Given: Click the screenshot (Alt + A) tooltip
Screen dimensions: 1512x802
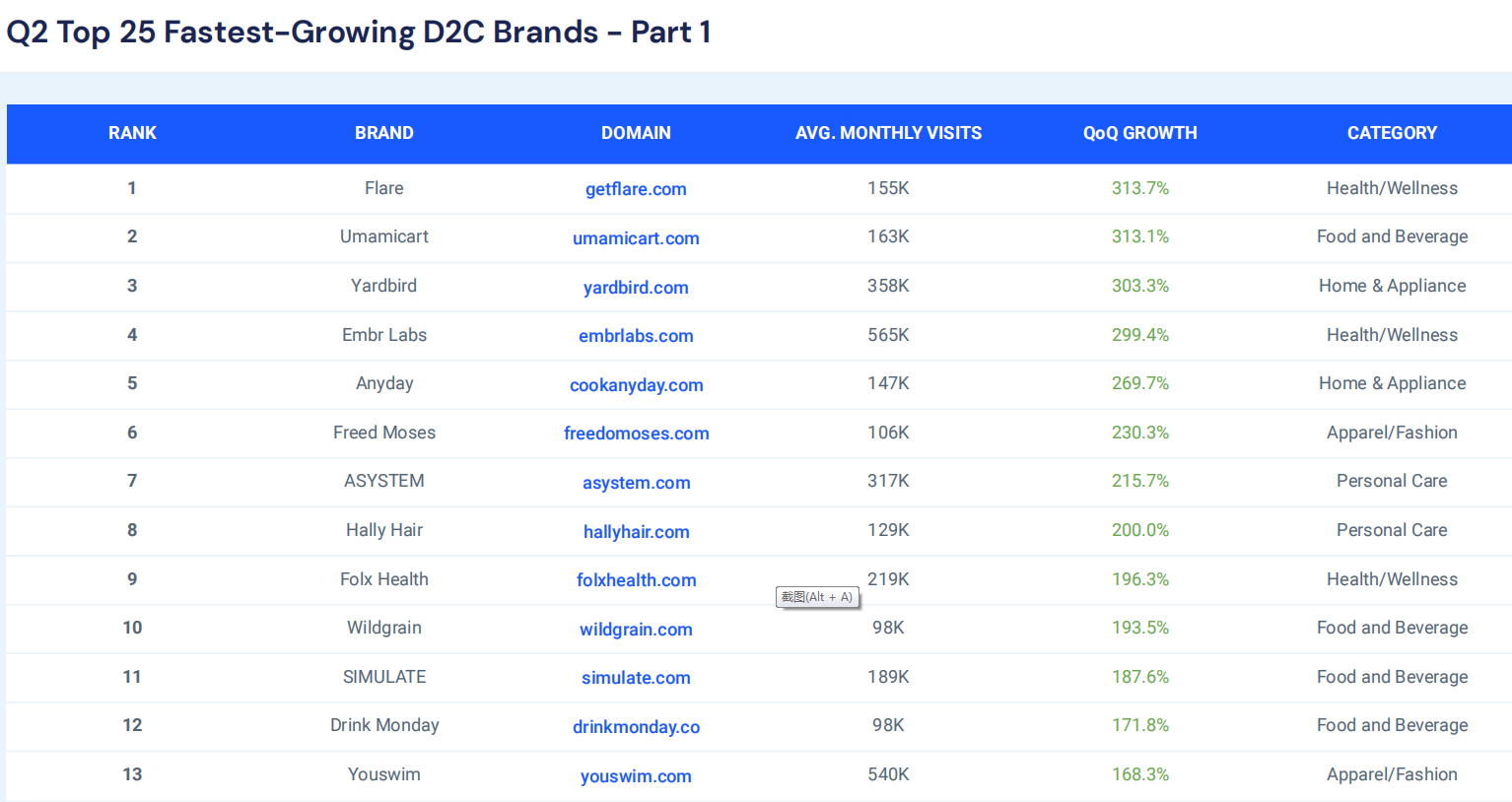Looking at the screenshot, I should click(817, 597).
